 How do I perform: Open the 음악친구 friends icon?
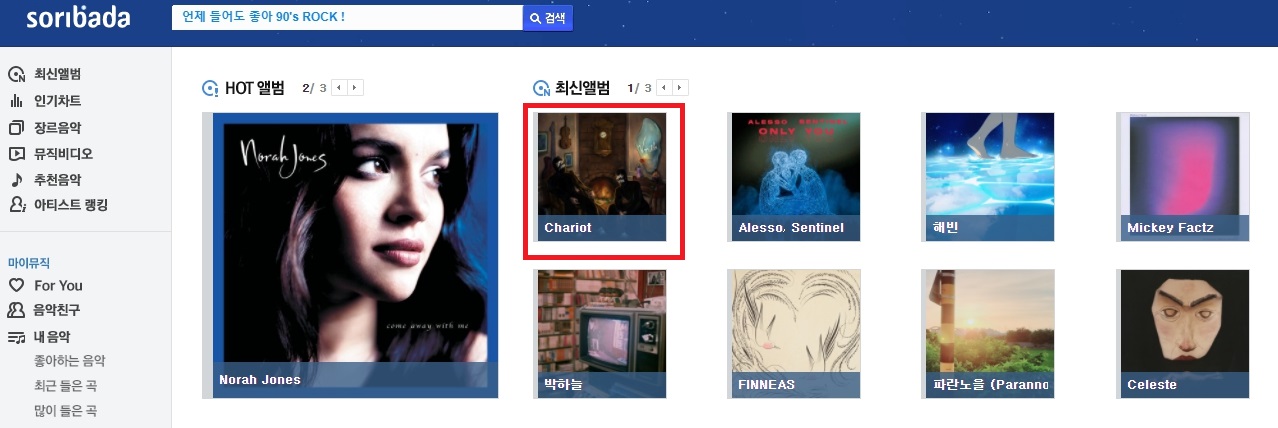(16, 310)
